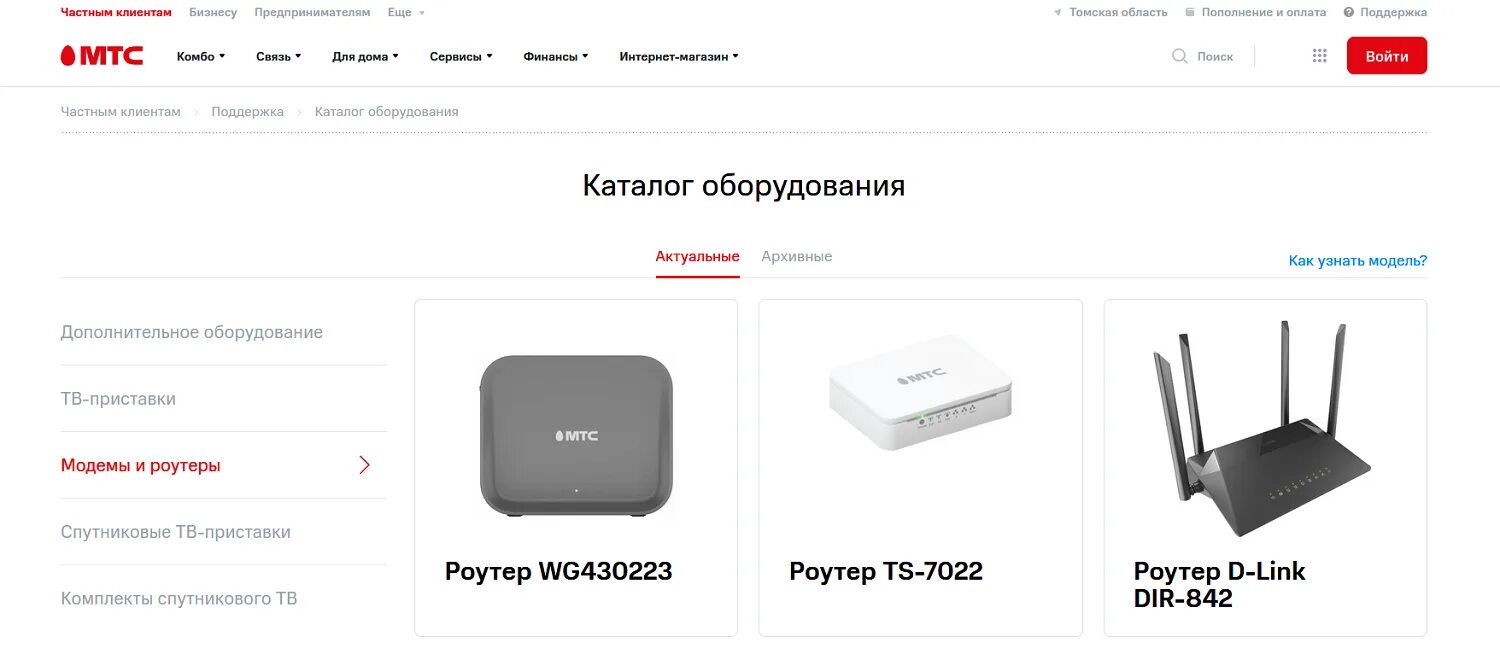Viewport: 1500px width, 654px height.
Task: Expand the Финансы menu
Action: pyautogui.click(x=556, y=57)
